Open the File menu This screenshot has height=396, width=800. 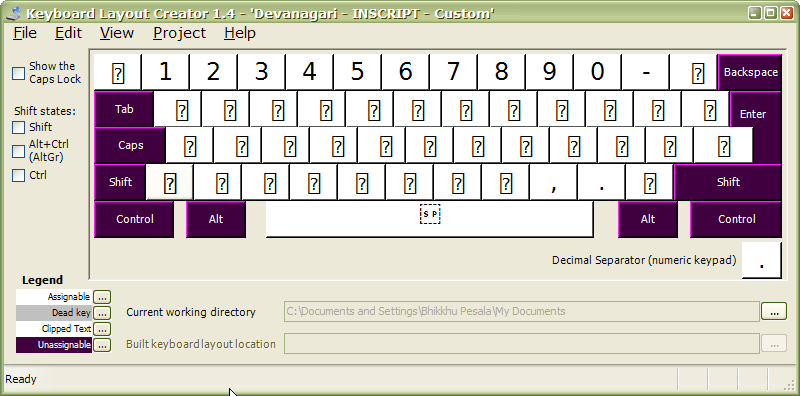click(25, 33)
